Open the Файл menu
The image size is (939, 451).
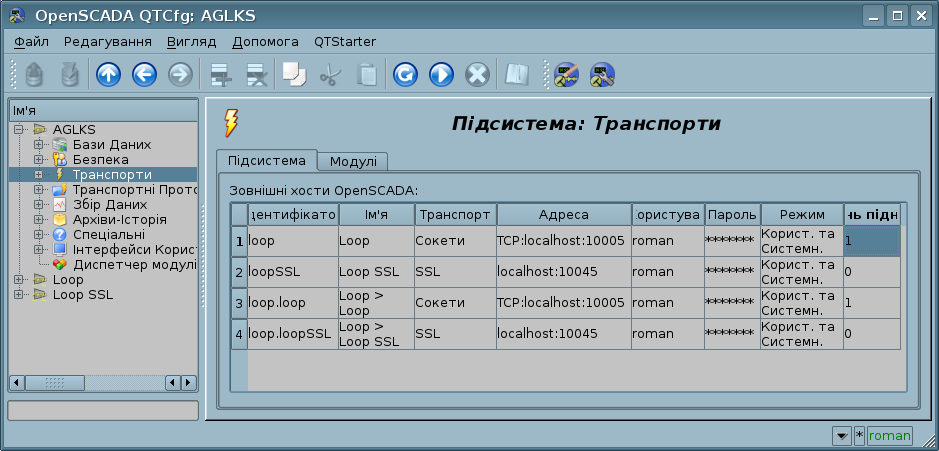point(32,42)
